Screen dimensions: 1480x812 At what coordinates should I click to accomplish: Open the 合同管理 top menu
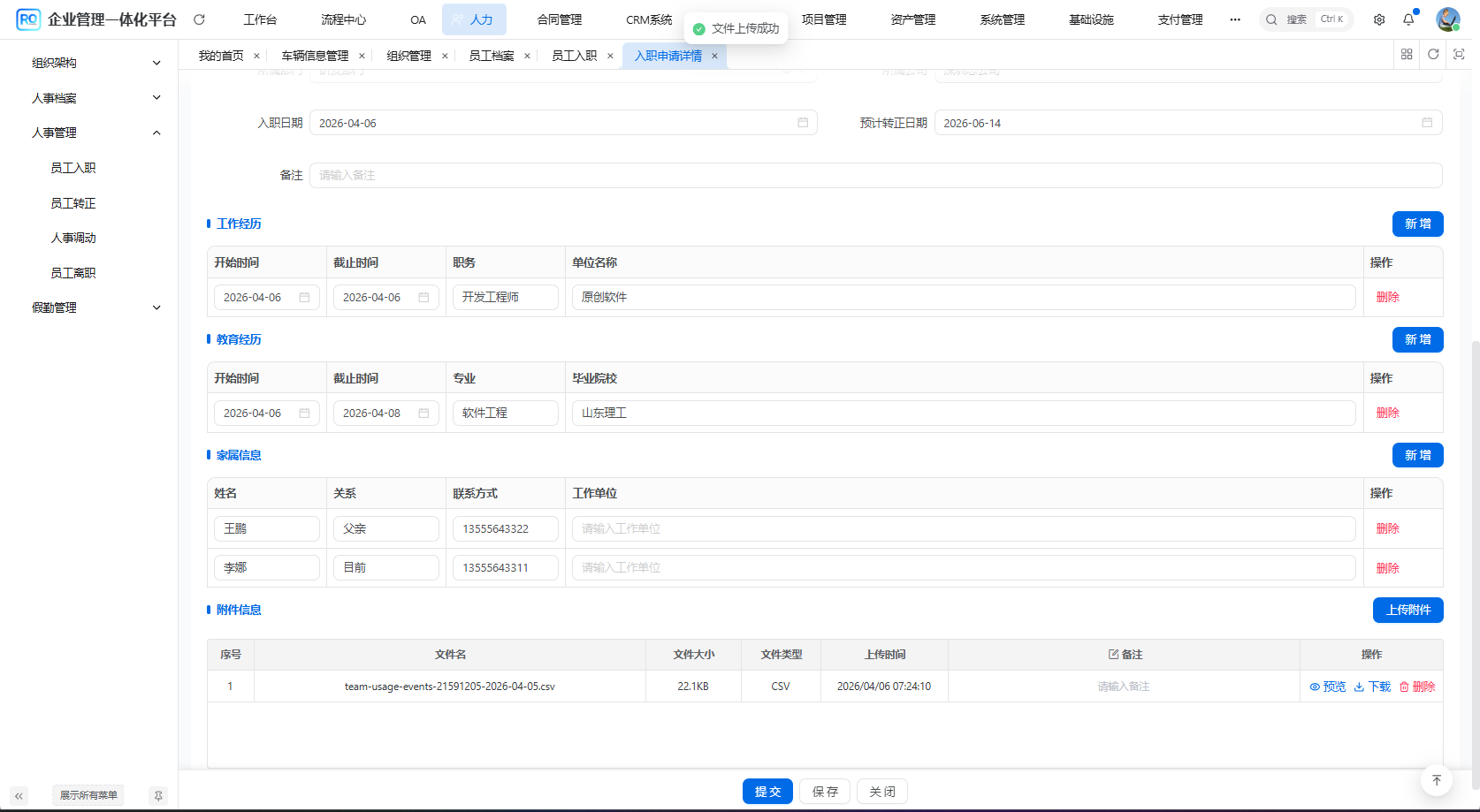pyautogui.click(x=559, y=19)
